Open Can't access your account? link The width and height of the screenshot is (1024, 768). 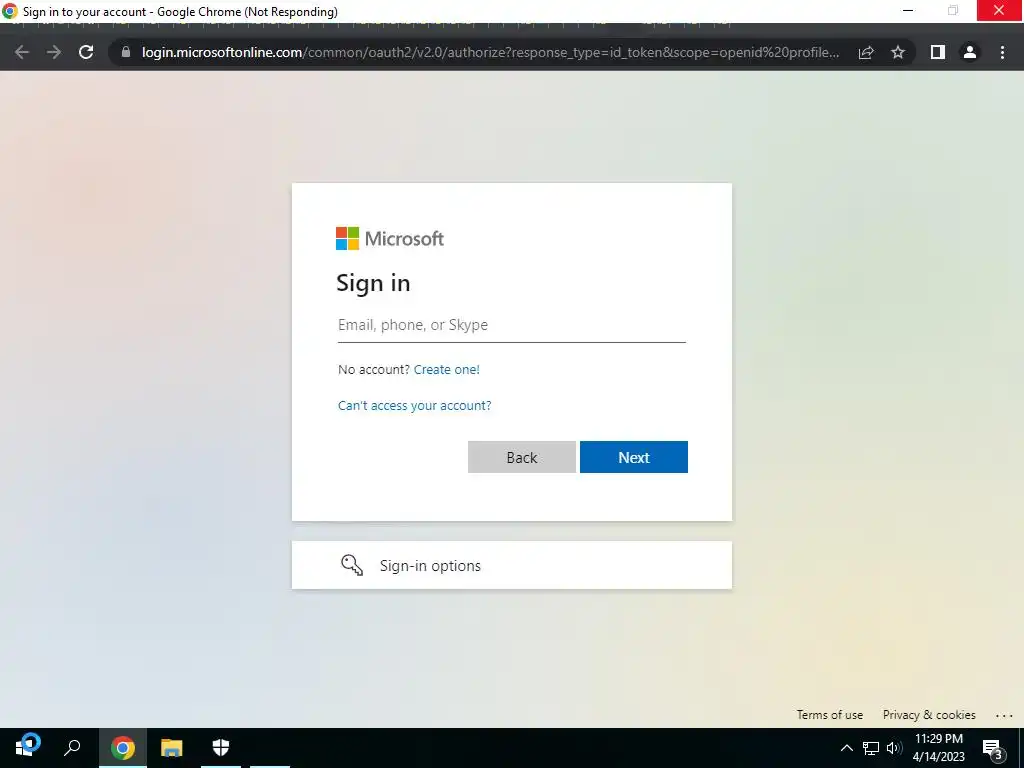click(415, 406)
